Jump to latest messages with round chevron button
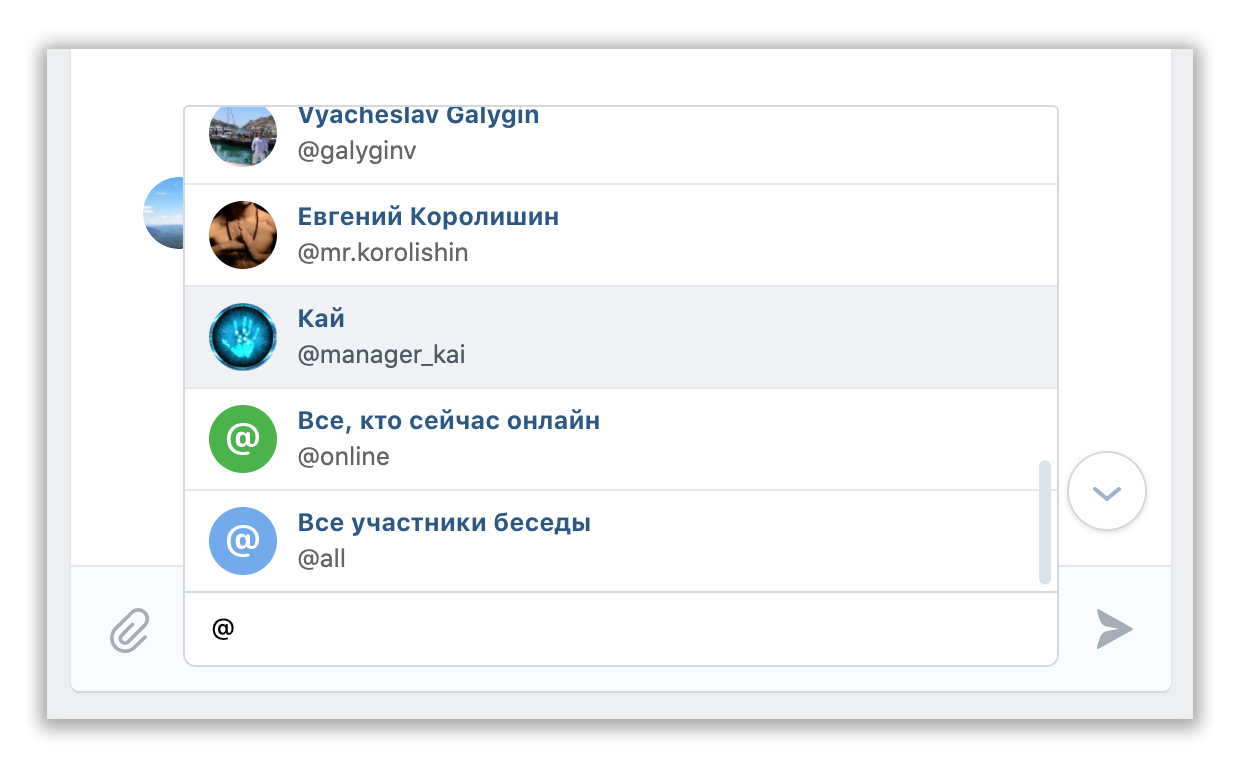 pyautogui.click(x=1106, y=491)
